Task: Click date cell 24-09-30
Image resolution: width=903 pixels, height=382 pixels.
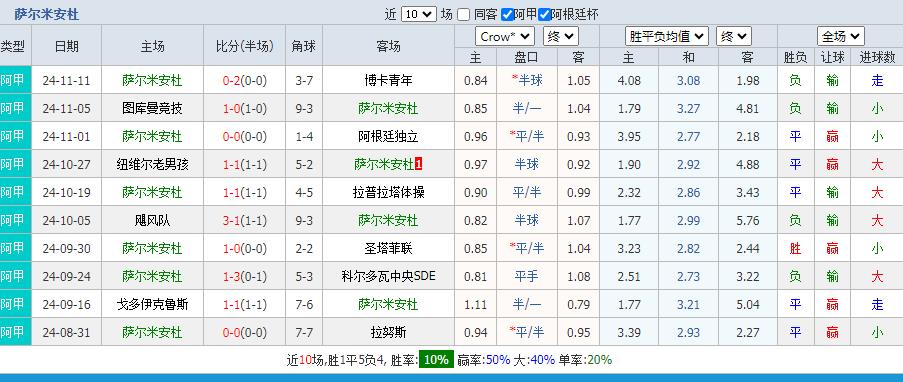Action: point(66,248)
